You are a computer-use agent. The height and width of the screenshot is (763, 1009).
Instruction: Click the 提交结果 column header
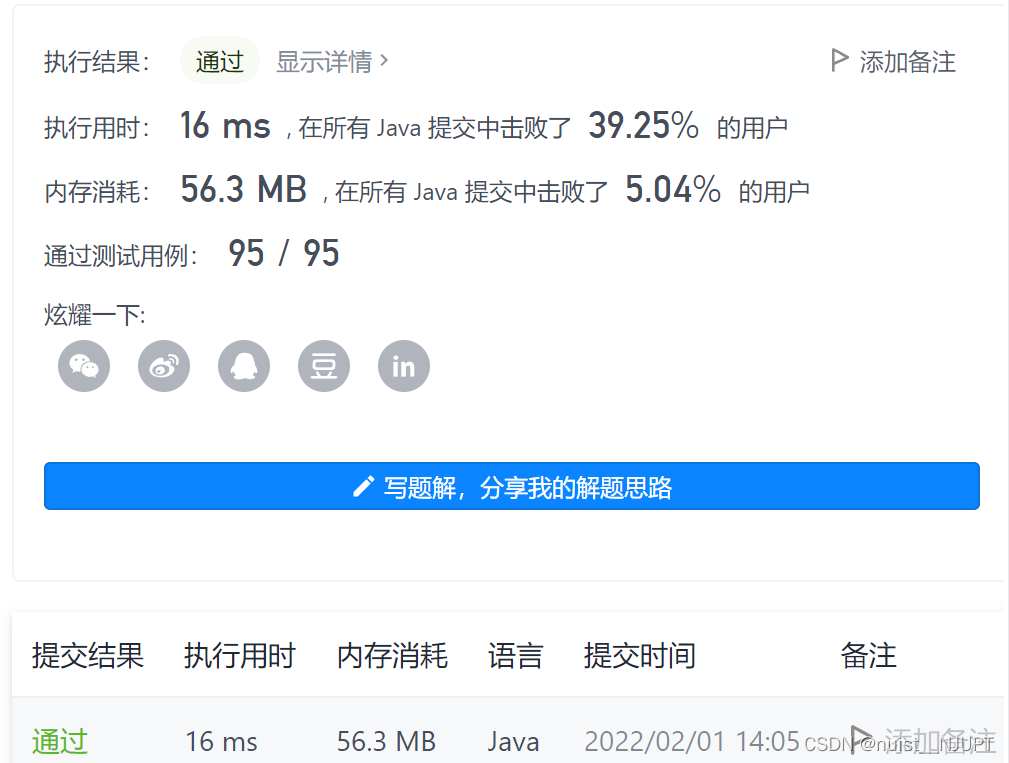click(x=88, y=656)
